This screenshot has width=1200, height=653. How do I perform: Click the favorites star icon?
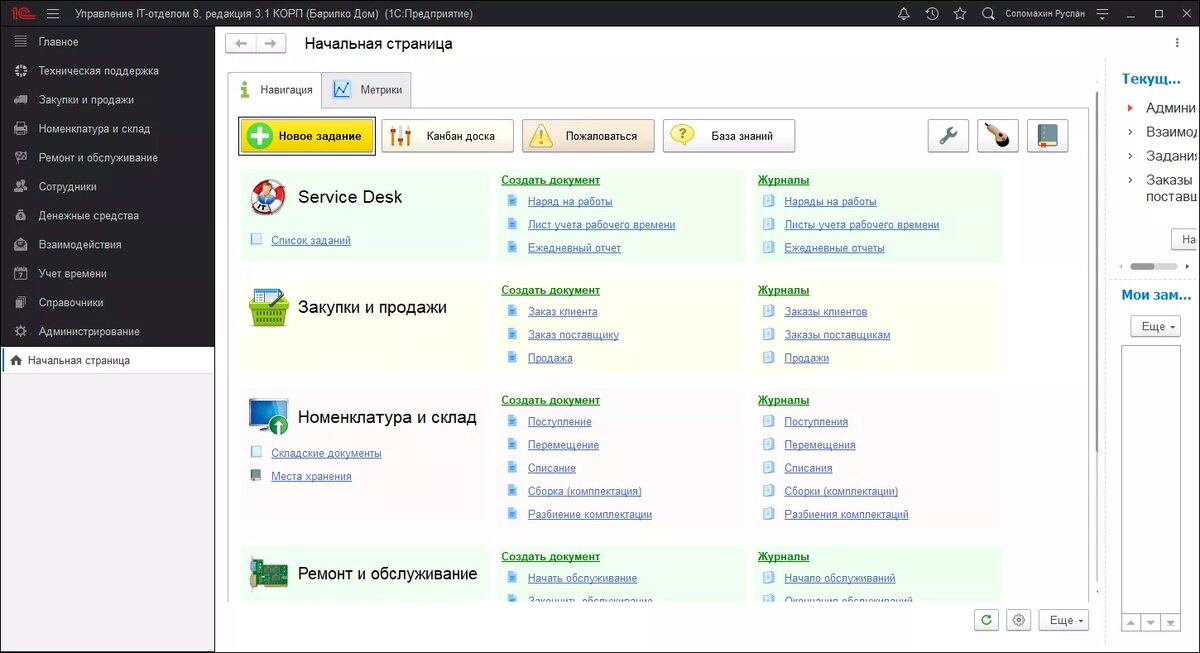pyautogui.click(x=958, y=13)
